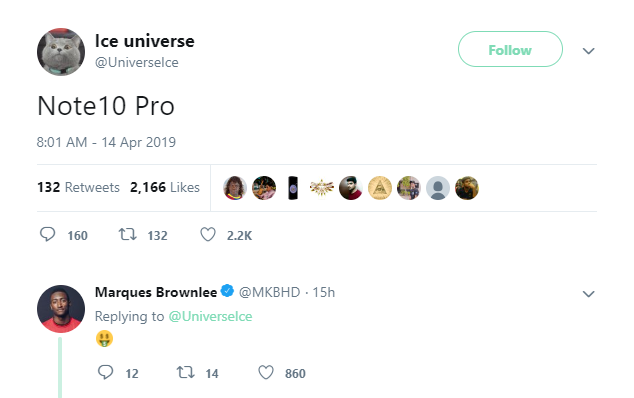Open the Ice universe display name
634x398 pixels.
click(145, 41)
